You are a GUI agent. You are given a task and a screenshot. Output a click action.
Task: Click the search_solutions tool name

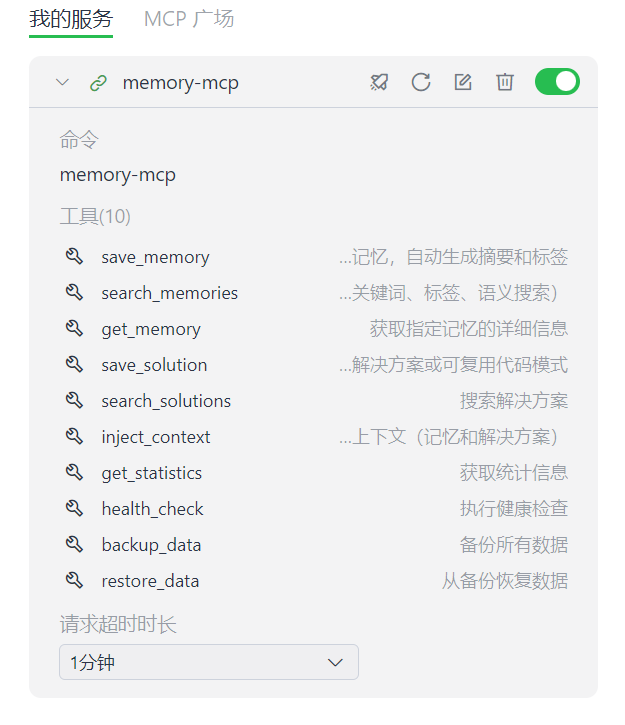point(165,401)
